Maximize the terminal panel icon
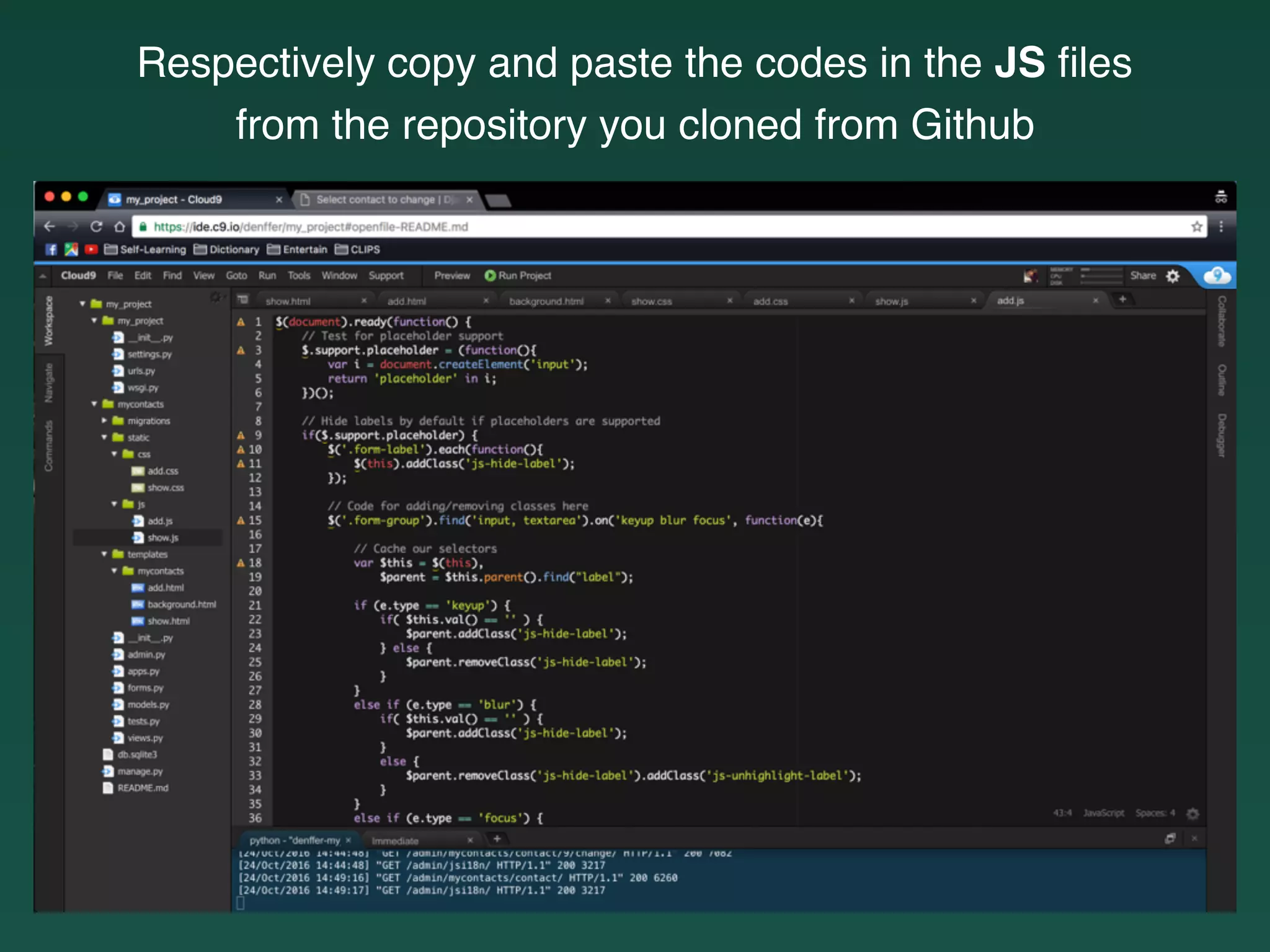The height and width of the screenshot is (952, 1270). 1170,839
